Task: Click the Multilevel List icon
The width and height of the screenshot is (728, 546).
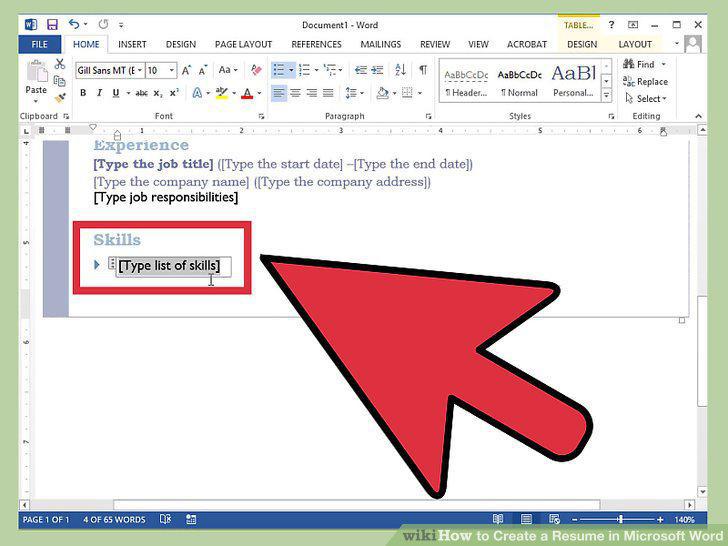Action: [x=330, y=70]
